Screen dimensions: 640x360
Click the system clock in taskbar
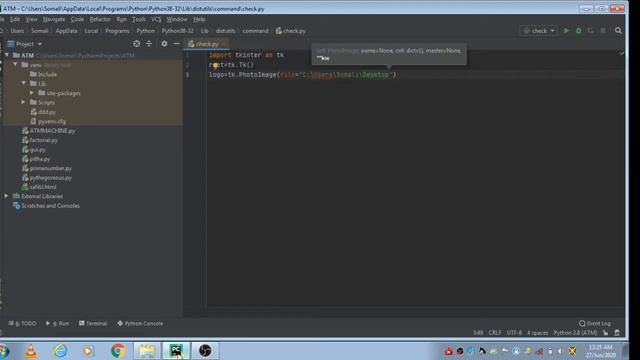[x=601, y=351]
